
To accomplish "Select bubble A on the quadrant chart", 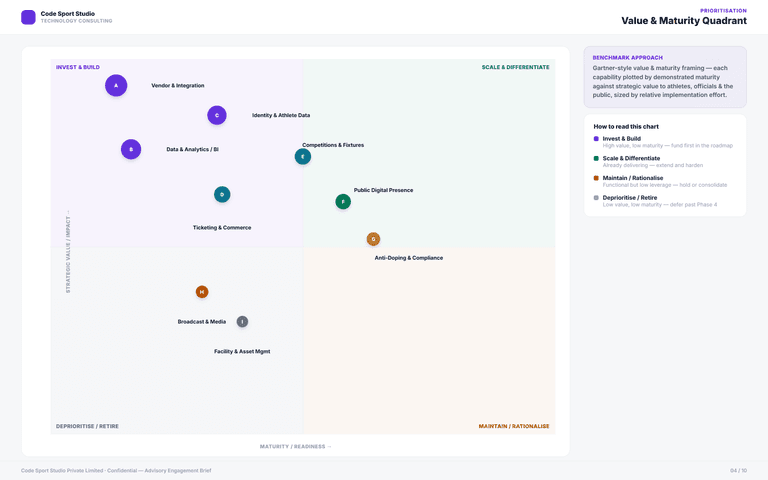I will [x=116, y=85].
